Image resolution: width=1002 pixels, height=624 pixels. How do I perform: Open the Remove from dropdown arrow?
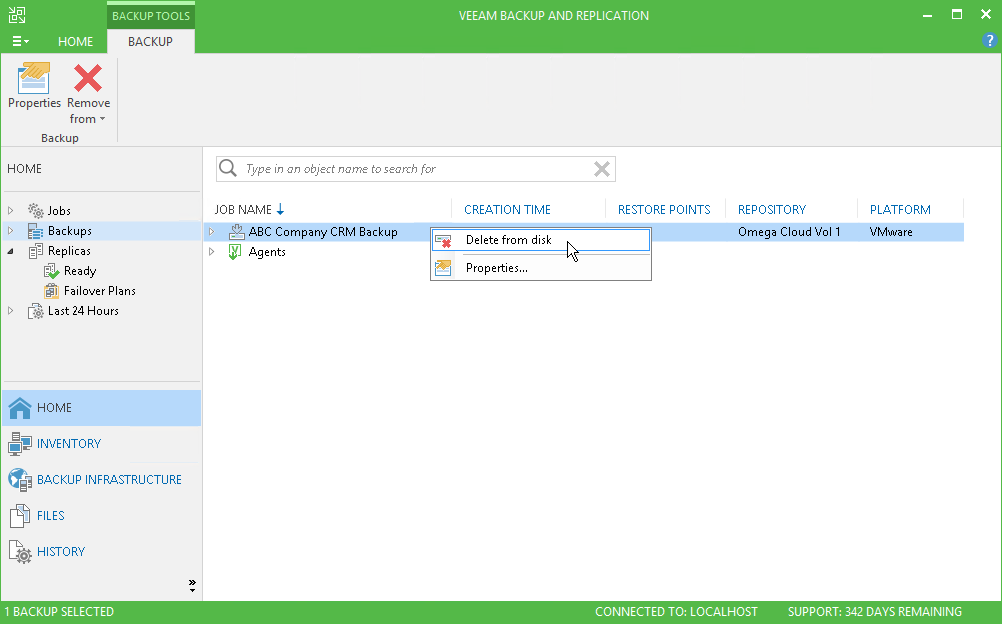point(102,119)
